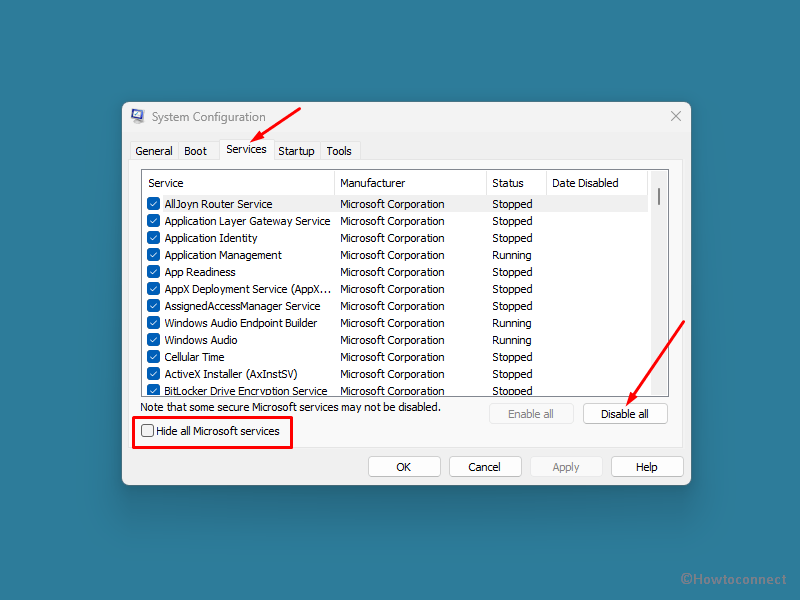This screenshot has height=600, width=800.
Task: Select the Windows Audio service name
Action: (201, 340)
